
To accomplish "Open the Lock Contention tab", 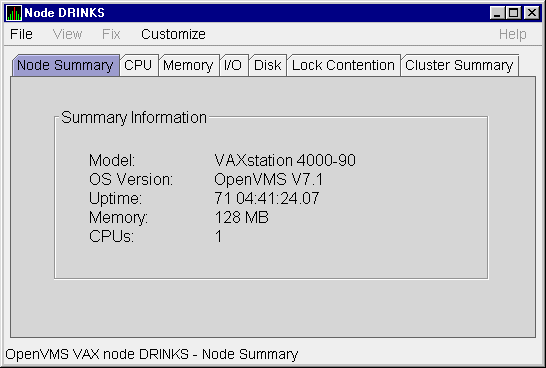I will click(343, 65).
